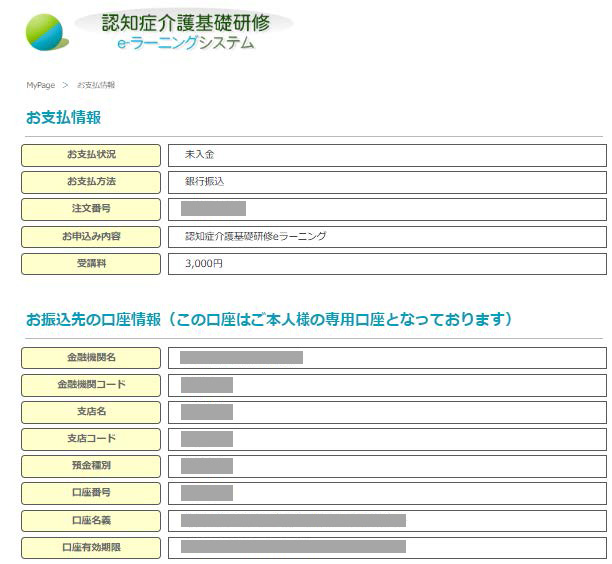Select the お支払方法 label cell
612x564 pixels.
point(91,182)
